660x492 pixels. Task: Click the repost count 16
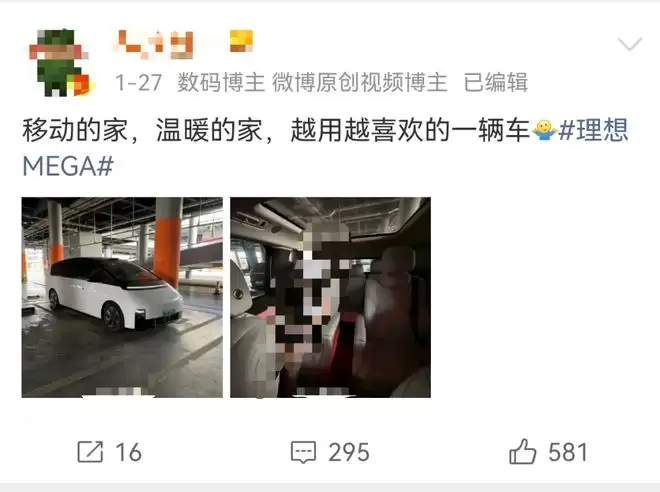(128, 452)
